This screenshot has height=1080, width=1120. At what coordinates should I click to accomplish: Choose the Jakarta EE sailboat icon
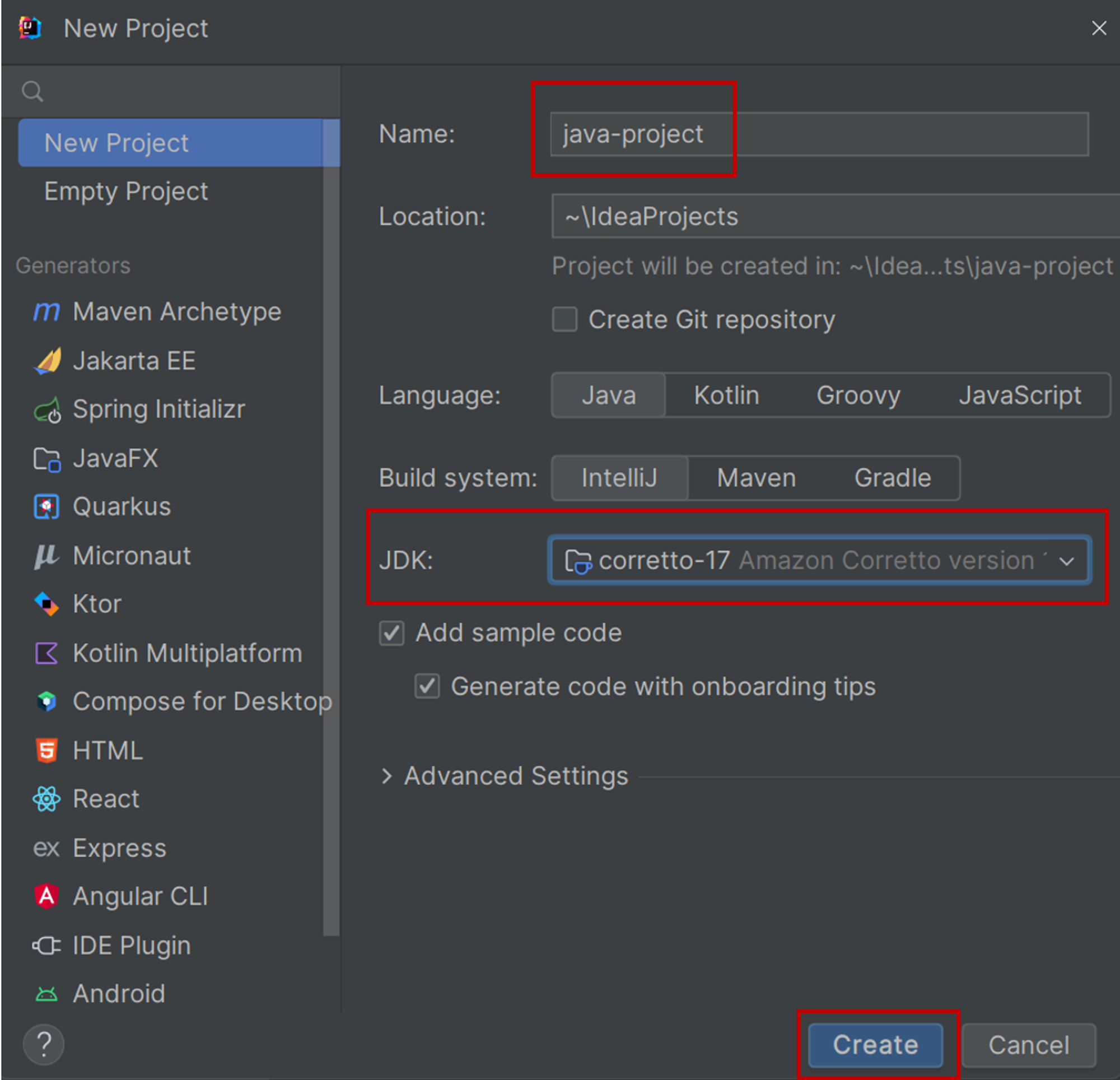tap(47, 361)
